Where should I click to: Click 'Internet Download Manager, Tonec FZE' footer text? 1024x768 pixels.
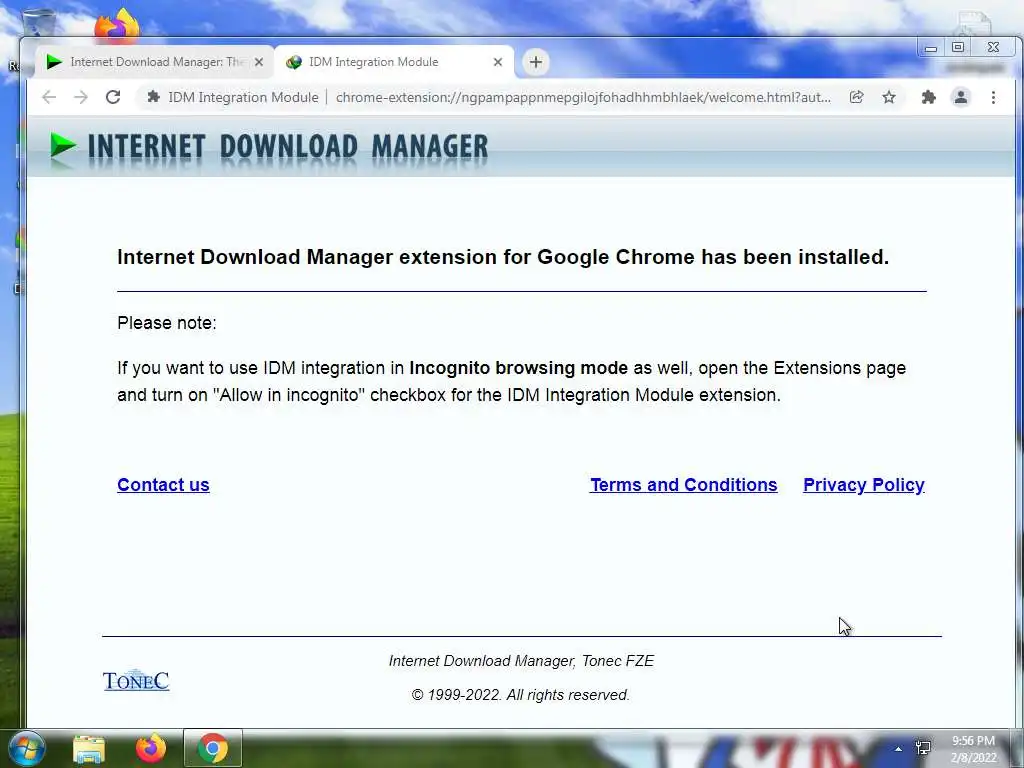coord(521,661)
